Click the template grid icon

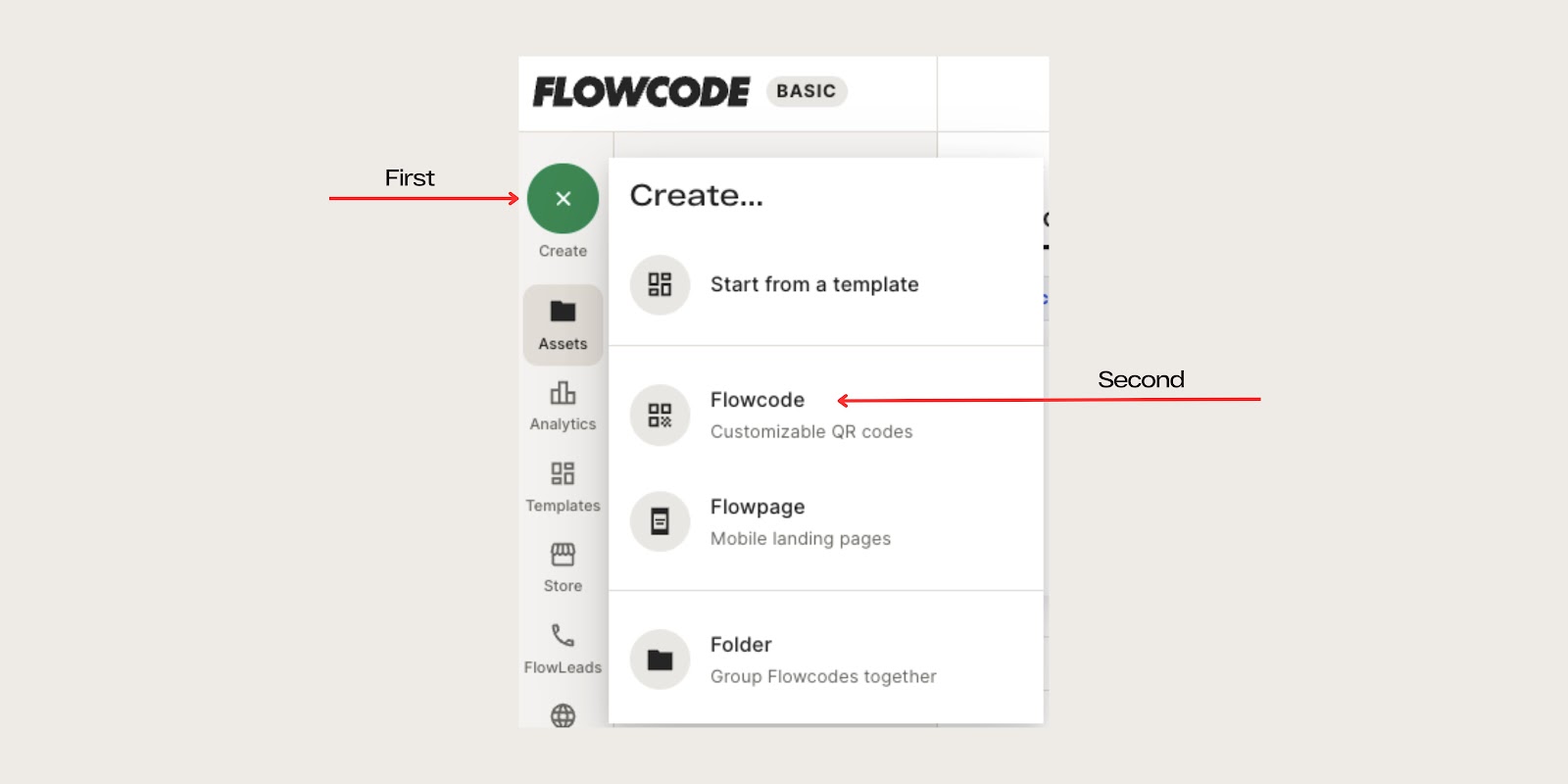click(660, 285)
